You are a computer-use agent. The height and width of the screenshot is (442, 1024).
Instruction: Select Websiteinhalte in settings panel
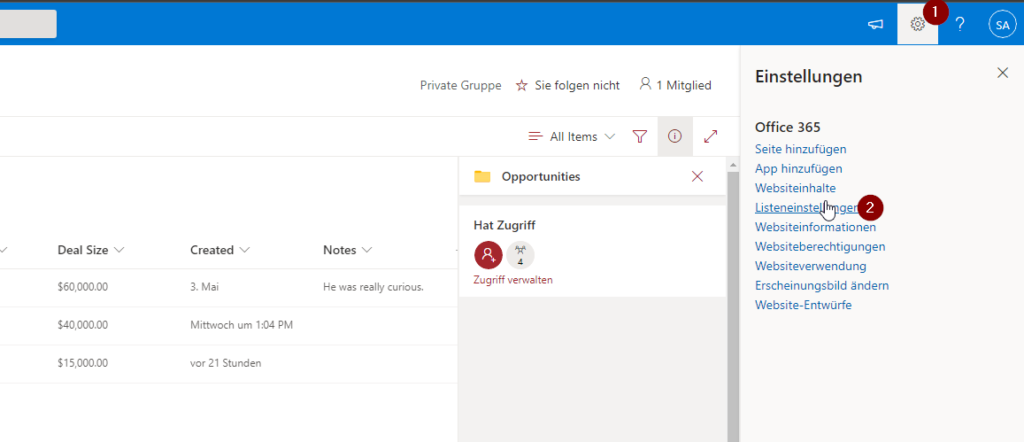coord(795,188)
